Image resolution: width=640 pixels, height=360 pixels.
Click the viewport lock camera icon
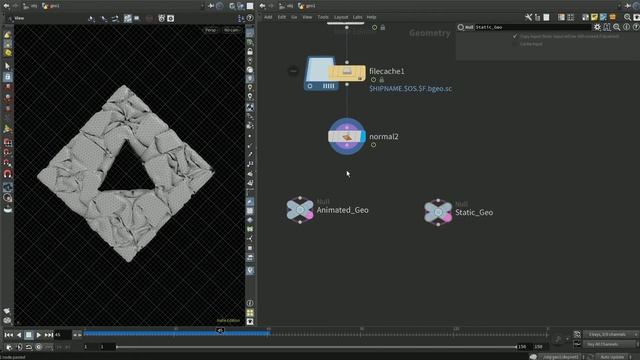coord(250,51)
